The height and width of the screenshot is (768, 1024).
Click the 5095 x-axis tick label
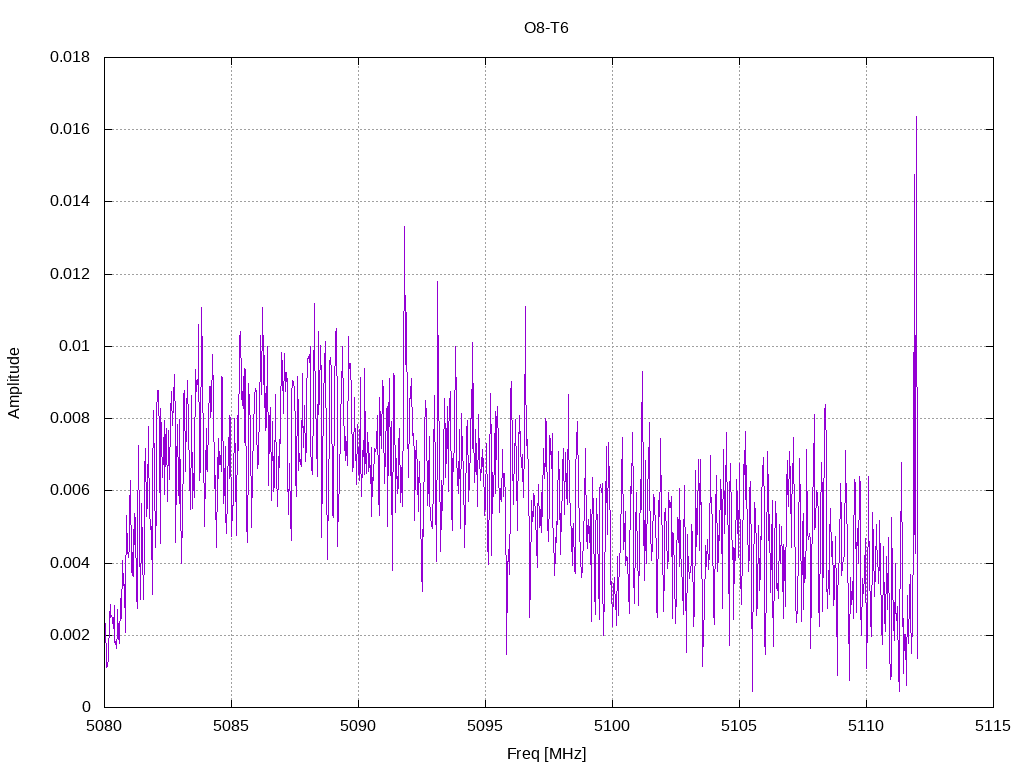click(485, 726)
